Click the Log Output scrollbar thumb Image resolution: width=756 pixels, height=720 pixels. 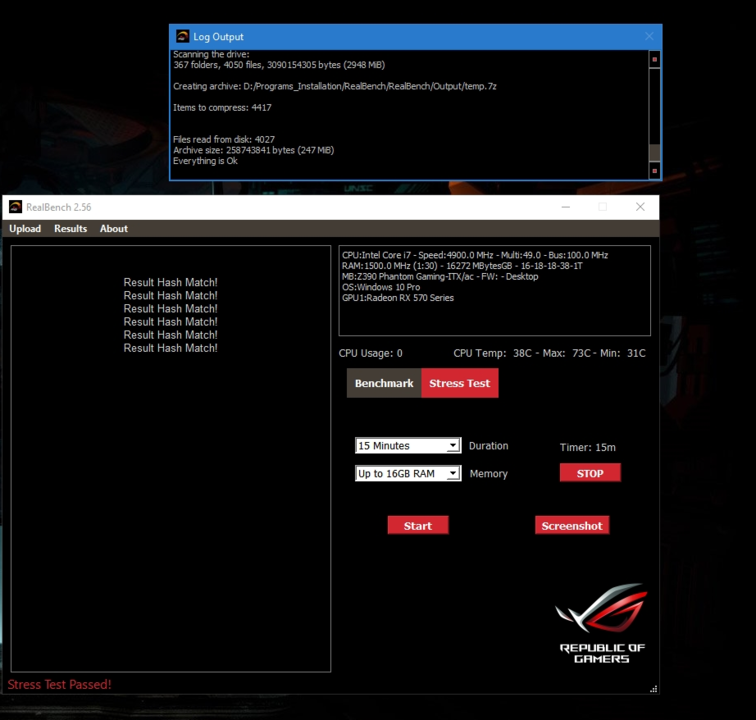pos(655,152)
